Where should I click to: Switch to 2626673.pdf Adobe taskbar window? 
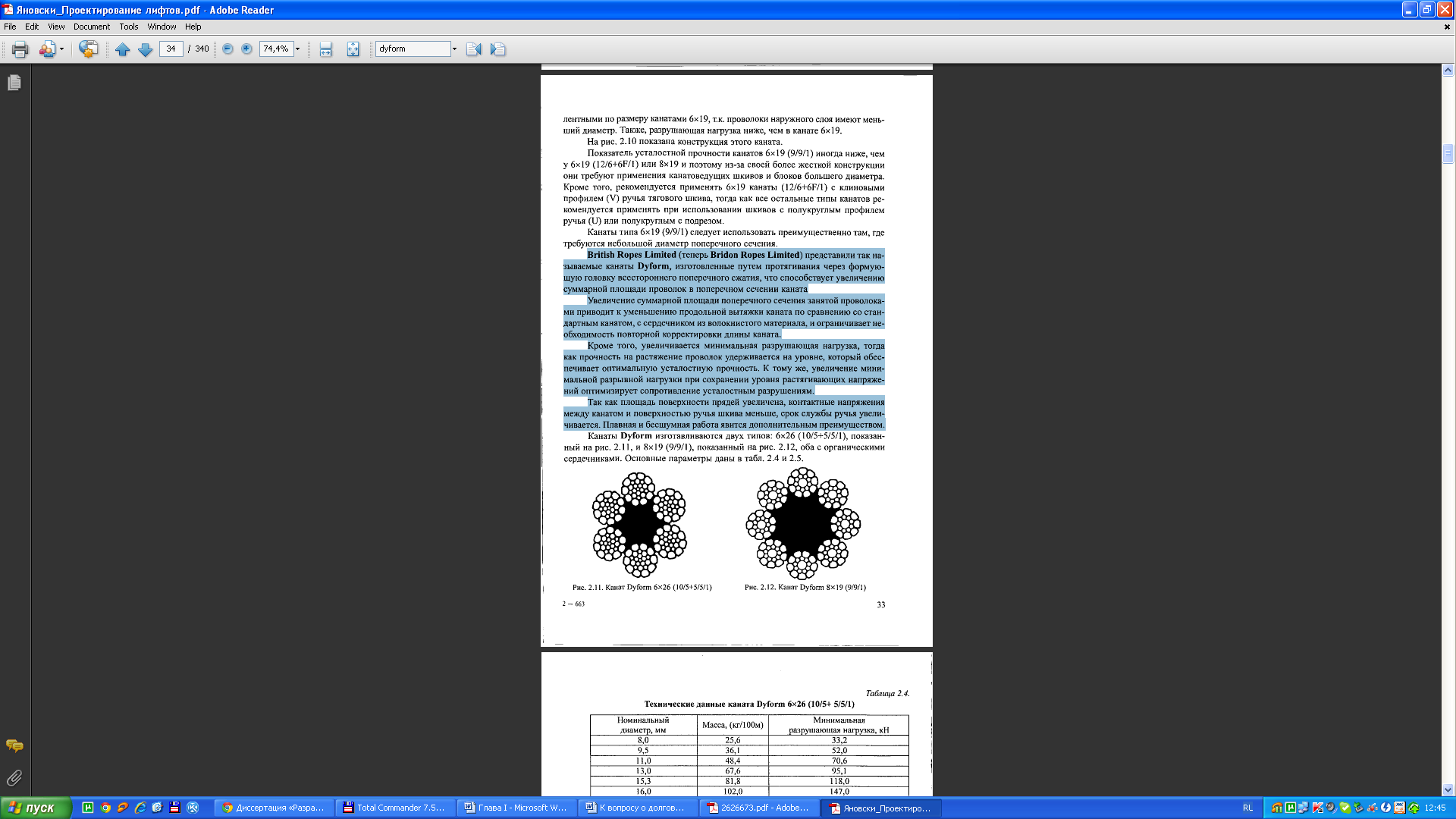(760, 808)
